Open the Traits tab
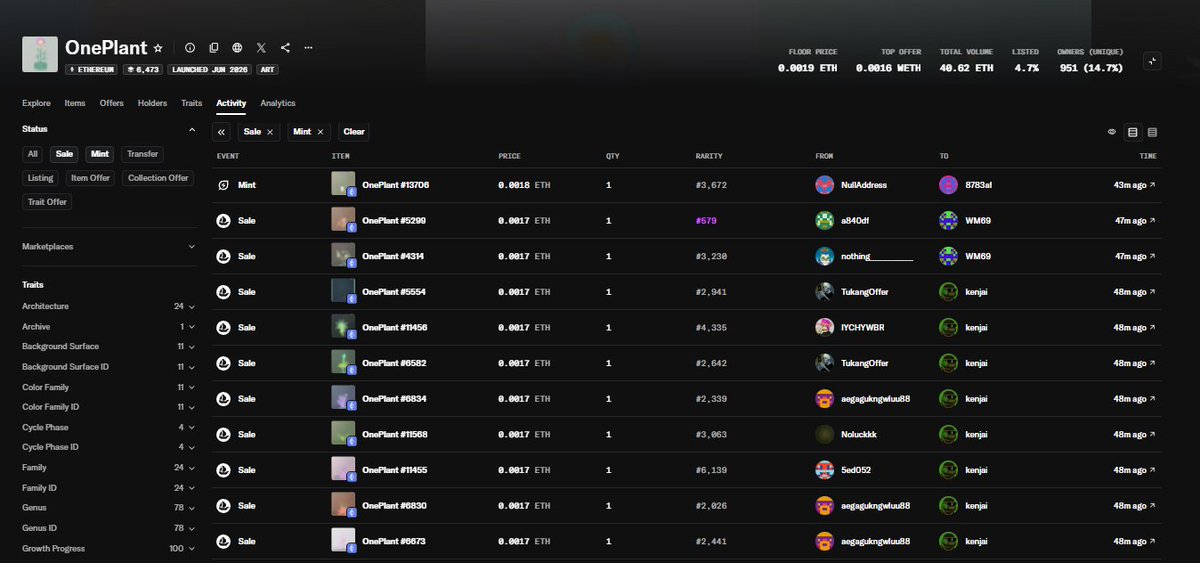The image size is (1200, 563). point(192,103)
